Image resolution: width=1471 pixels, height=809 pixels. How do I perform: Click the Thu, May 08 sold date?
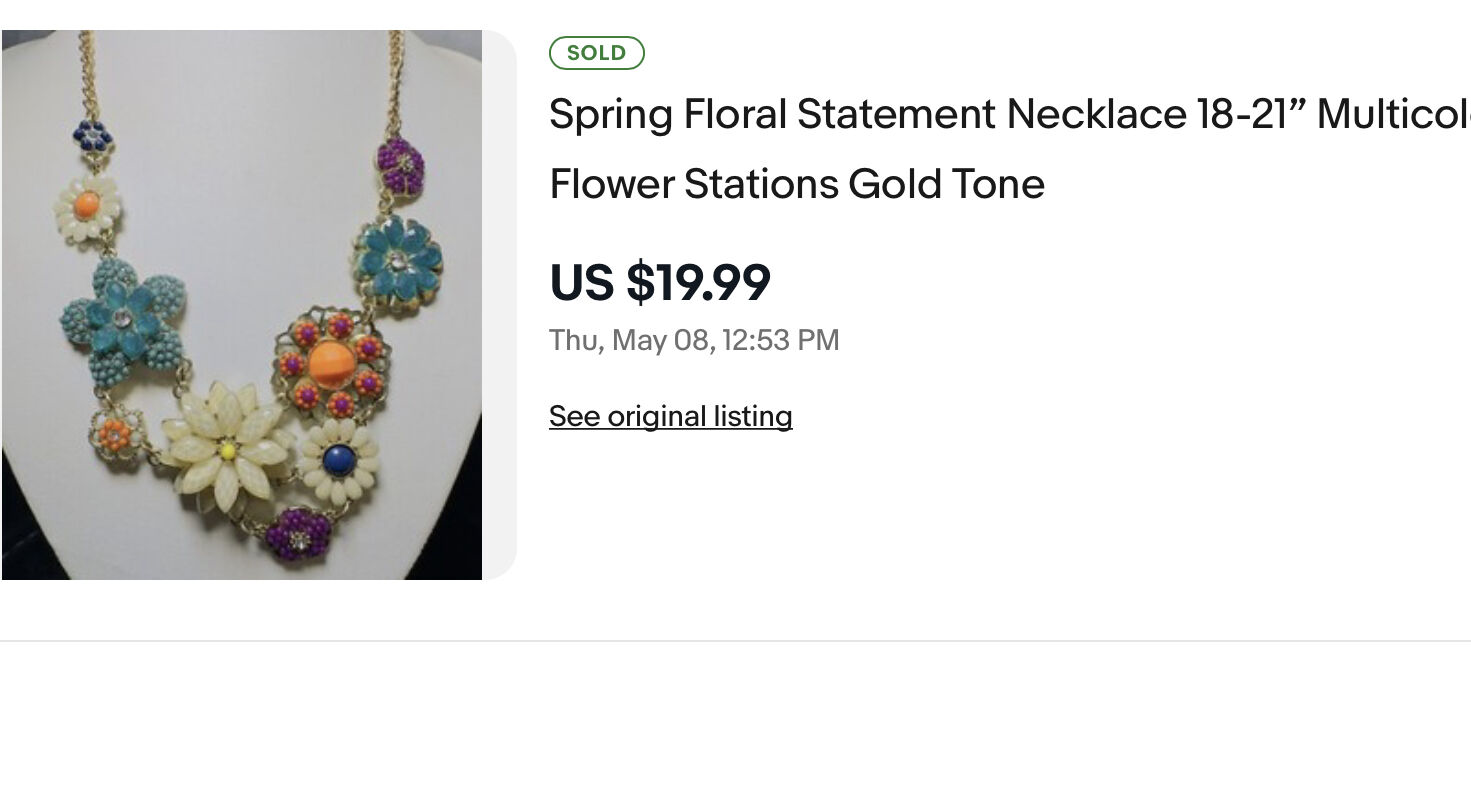click(694, 340)
